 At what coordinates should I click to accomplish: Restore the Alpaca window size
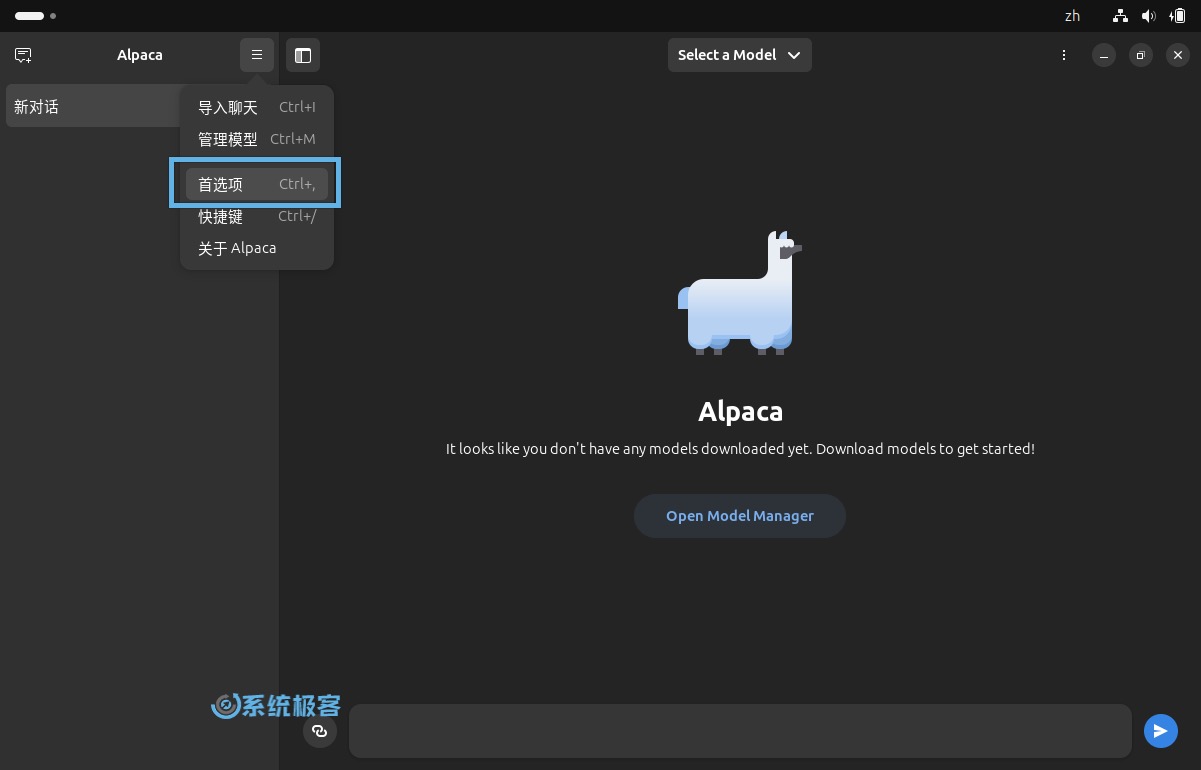click(1141, 55)
